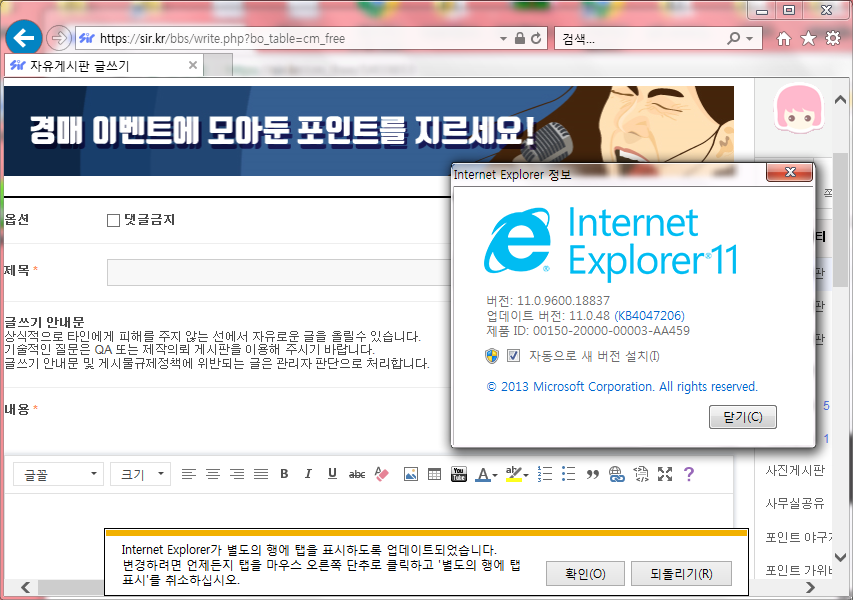
Task: Open Favorites with the star icon
Action: (x=808, y=38)
